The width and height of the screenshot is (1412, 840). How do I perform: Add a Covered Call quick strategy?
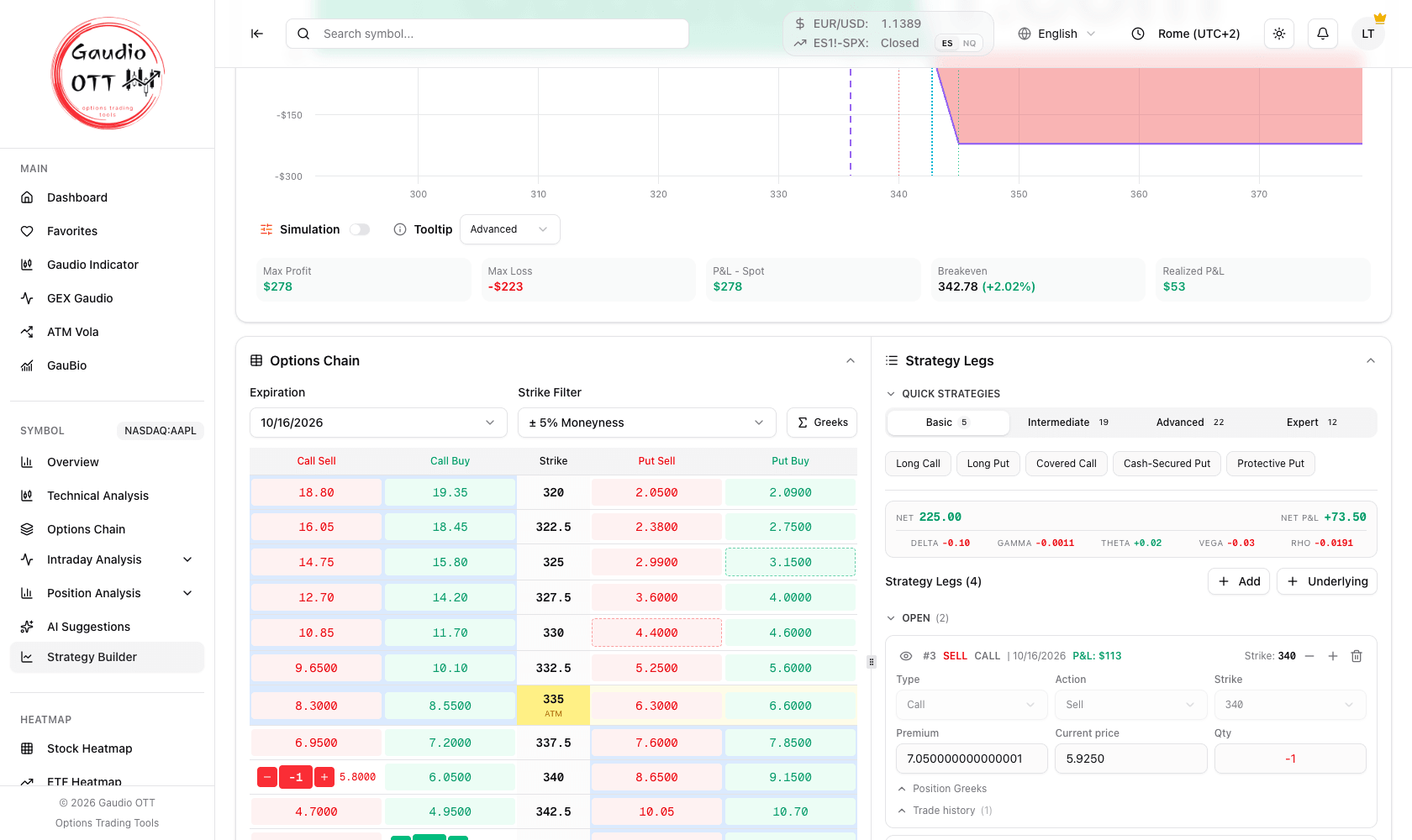tap(1067, 464)
